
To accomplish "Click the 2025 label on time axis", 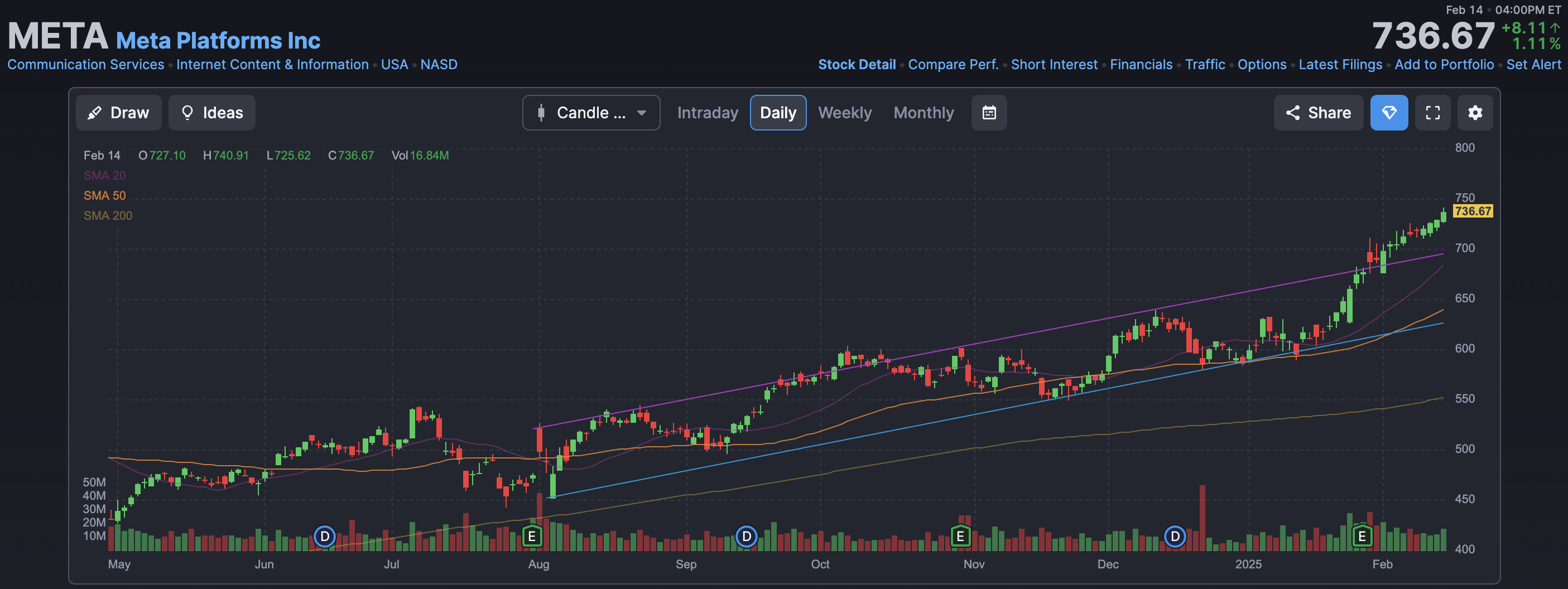I will coord(1248,564).
